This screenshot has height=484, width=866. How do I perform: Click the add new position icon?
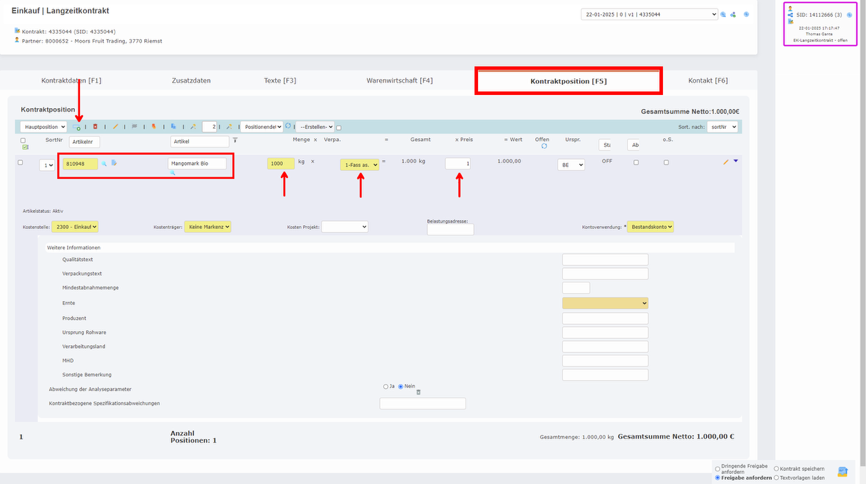[78, 128]
